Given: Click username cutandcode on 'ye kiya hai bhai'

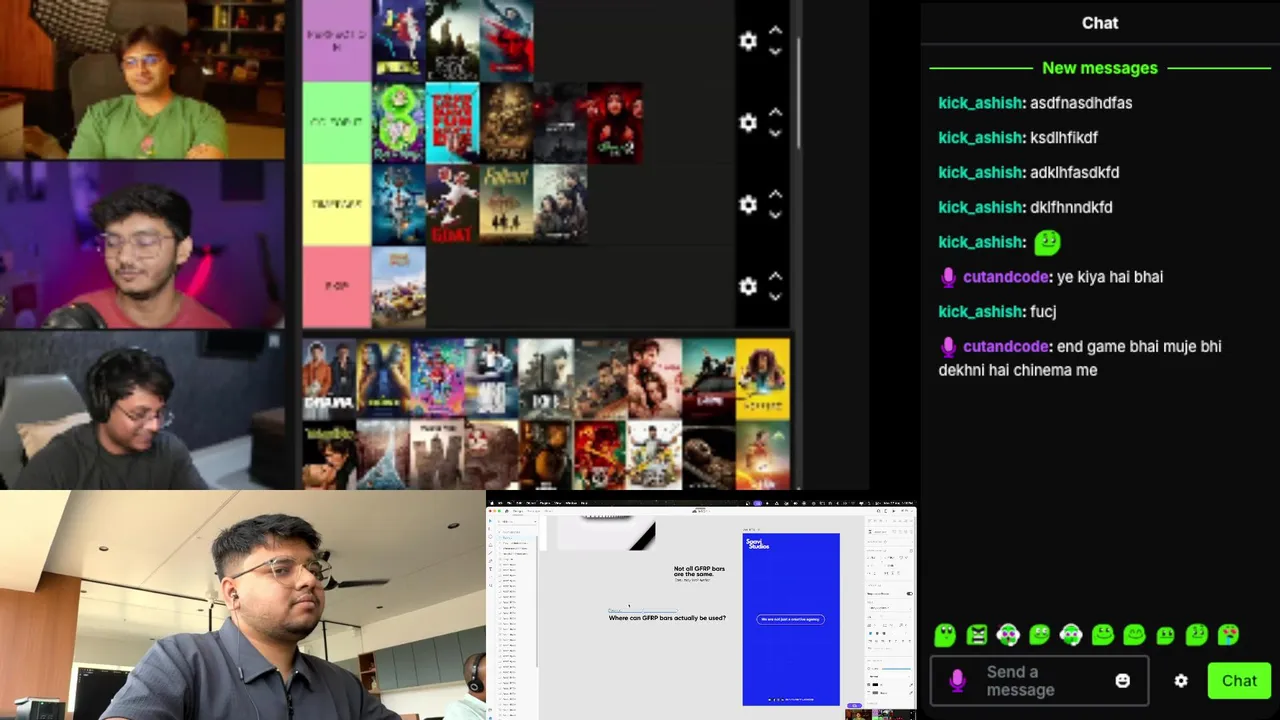Looking at the screenshot, I should point(1006,277).
